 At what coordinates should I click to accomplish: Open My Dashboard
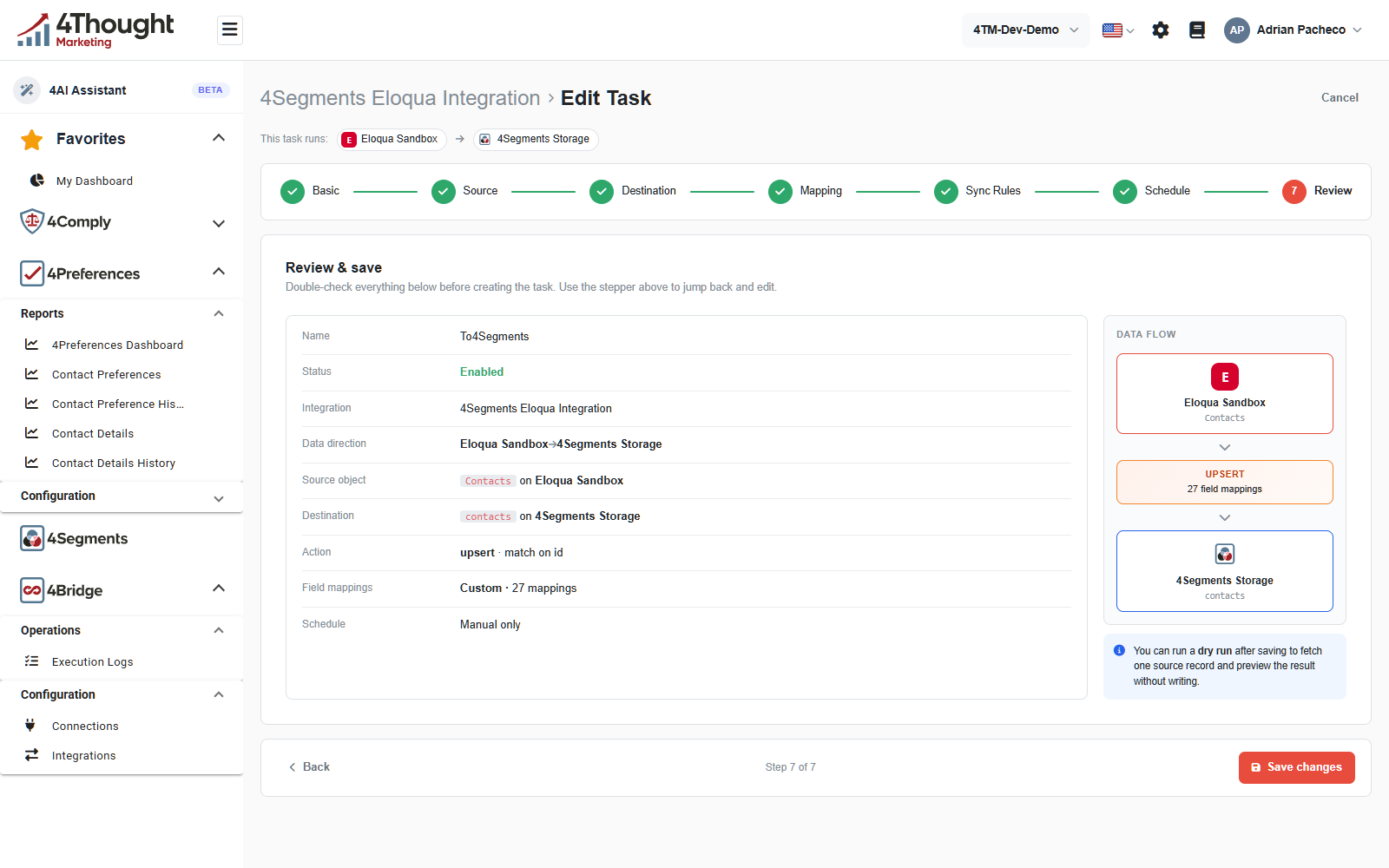[95, 181]
